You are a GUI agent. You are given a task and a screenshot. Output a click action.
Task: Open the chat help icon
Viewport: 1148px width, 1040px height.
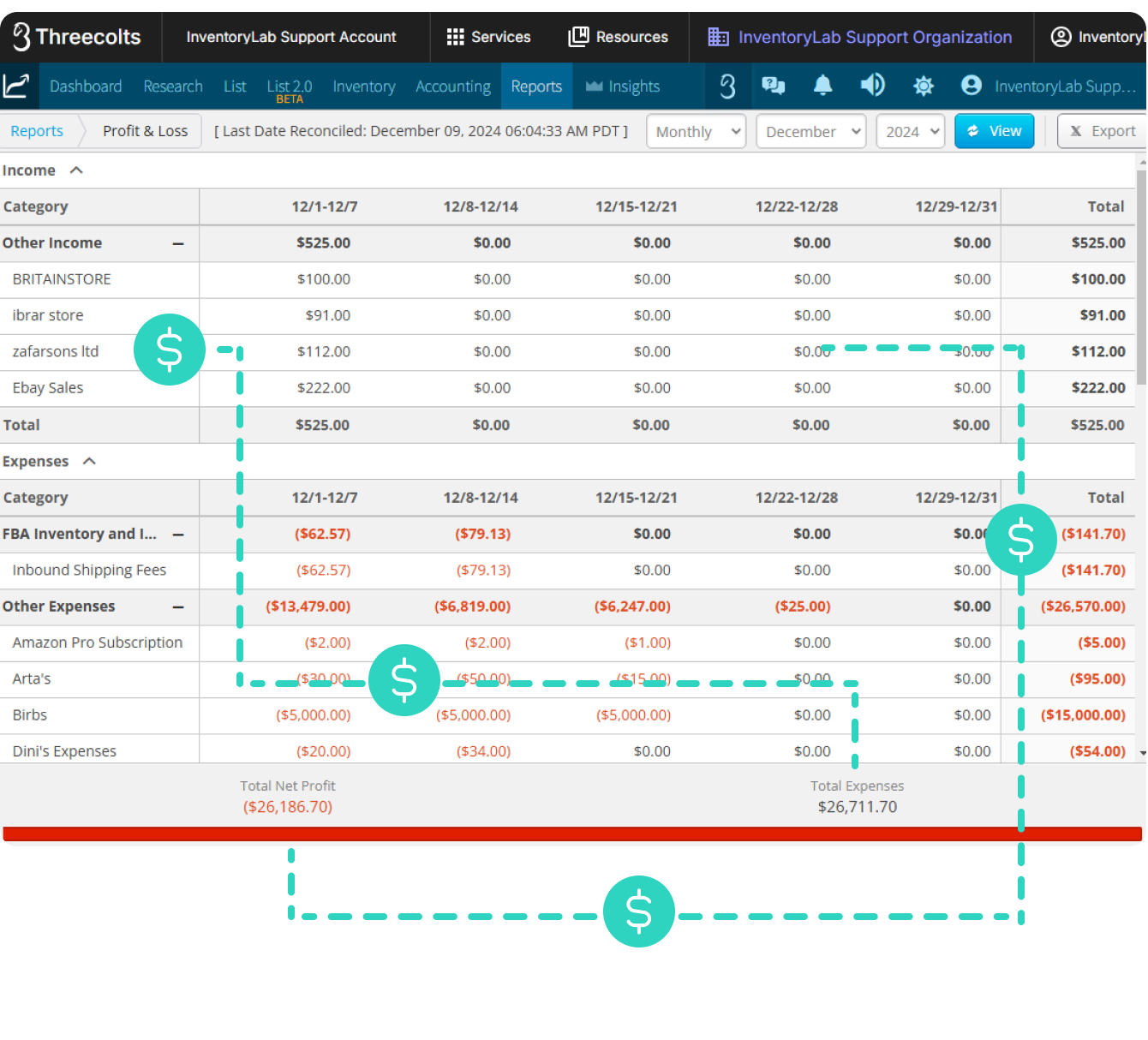coord(774,85)
